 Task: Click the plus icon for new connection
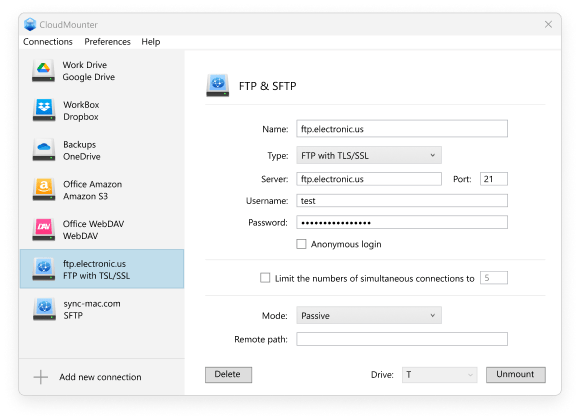(41, 377)
